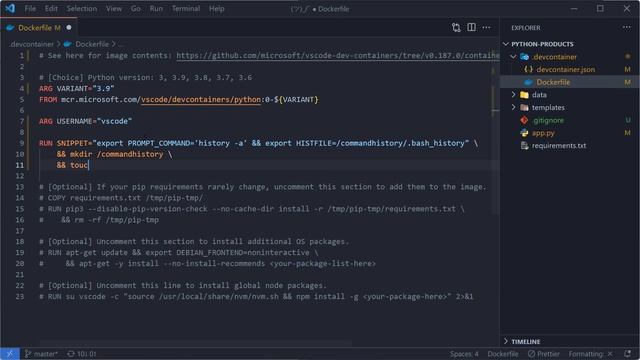Screen dimensions: 640x360
Task: Click Docker whale icon beside explorer Dockerfile
Action: 528,82
